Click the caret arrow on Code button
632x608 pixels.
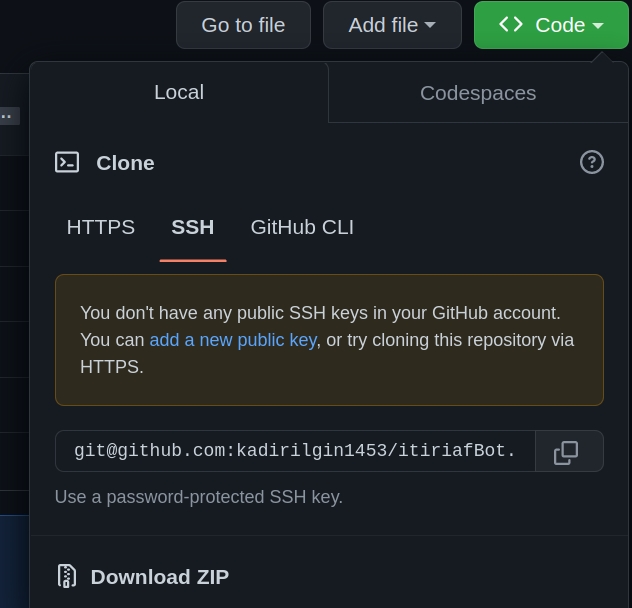click(598, 26)
